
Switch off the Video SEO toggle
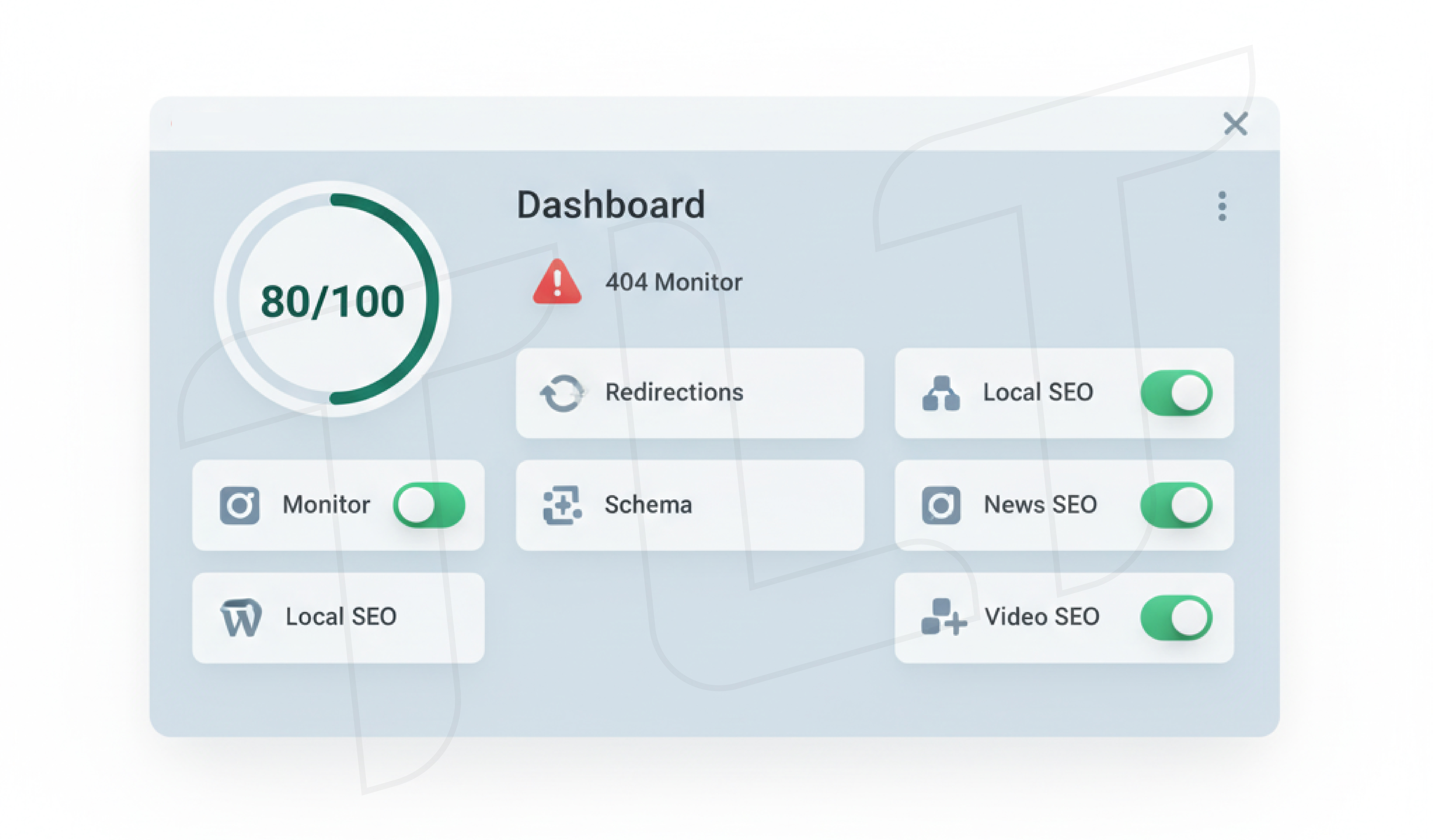point(1176,617)
